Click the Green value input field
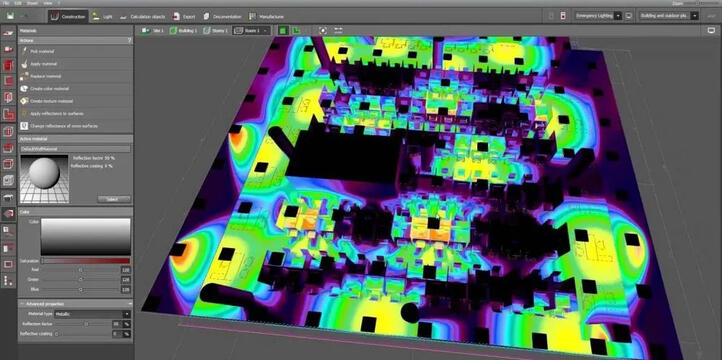The height and width of the screenshot is (360, 722). (125, 279)
